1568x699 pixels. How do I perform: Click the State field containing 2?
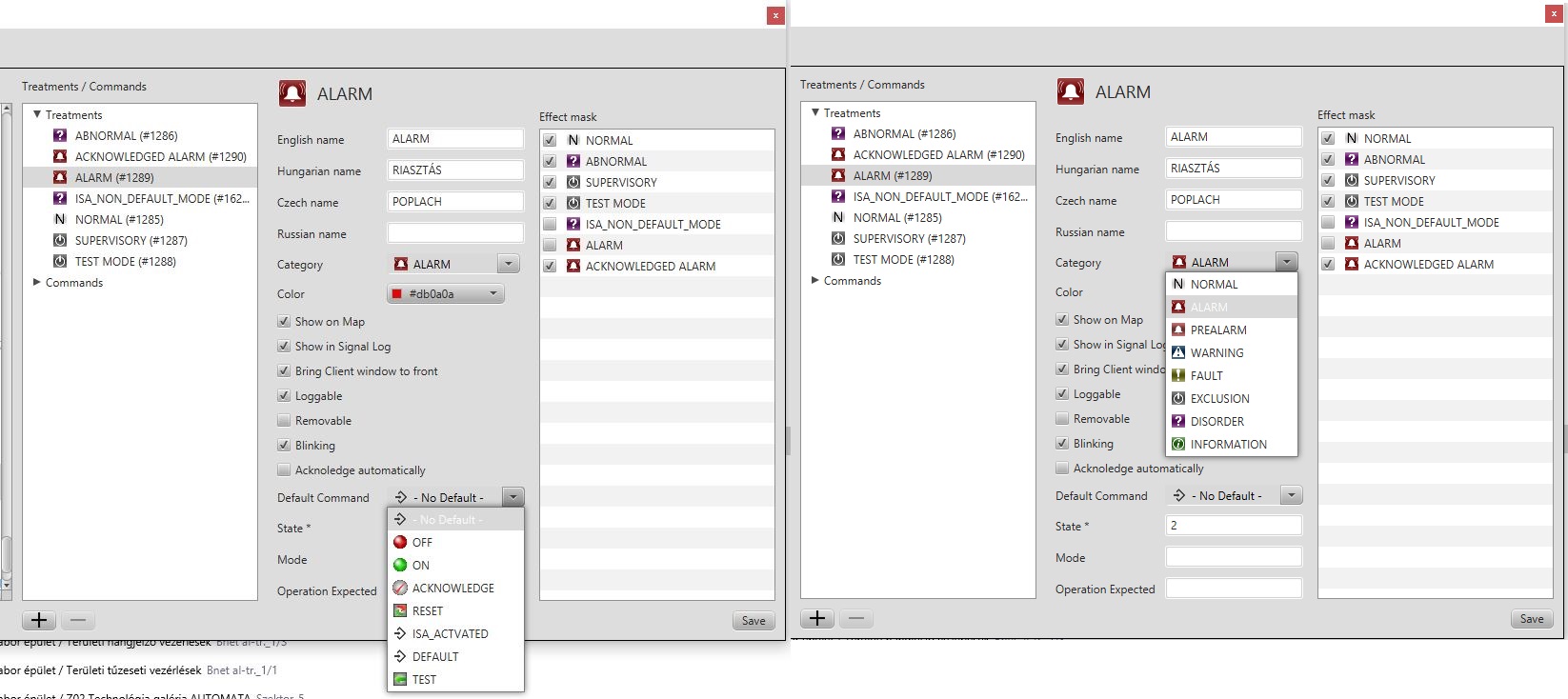tap(1233, 525)
